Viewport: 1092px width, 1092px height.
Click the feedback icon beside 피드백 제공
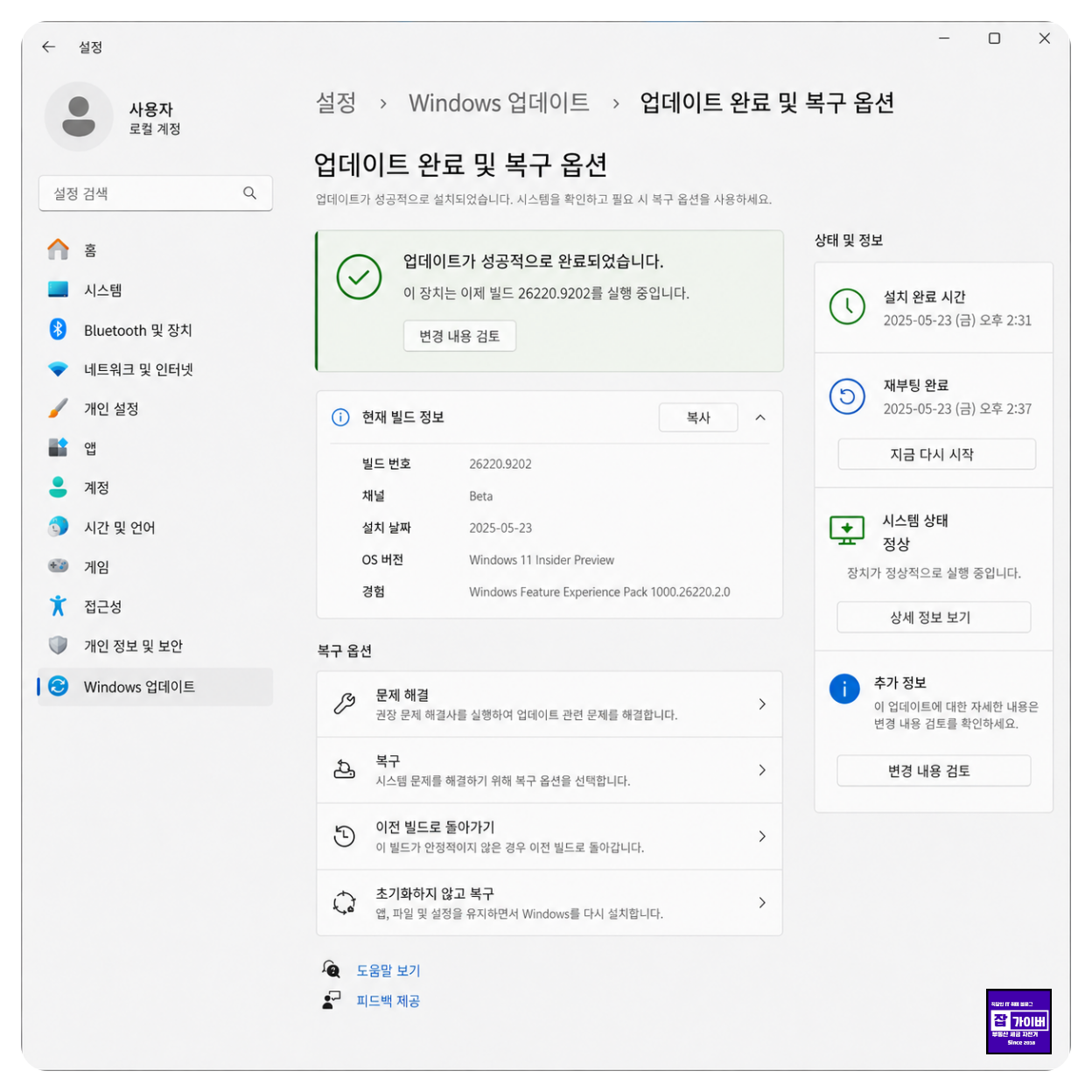pos(331,1000)
